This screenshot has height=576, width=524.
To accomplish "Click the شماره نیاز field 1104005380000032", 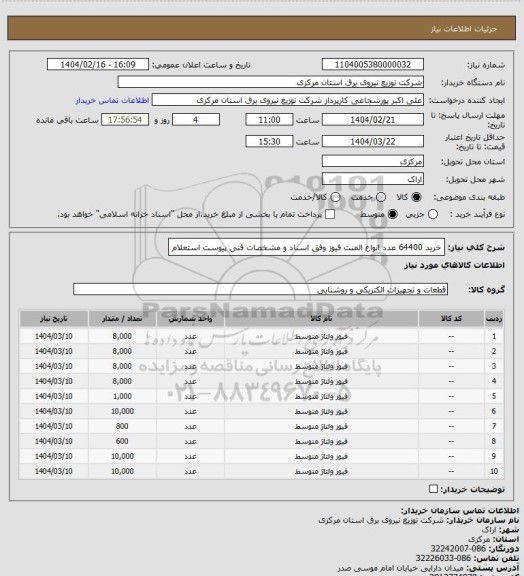I will click(x=373, y=65).
